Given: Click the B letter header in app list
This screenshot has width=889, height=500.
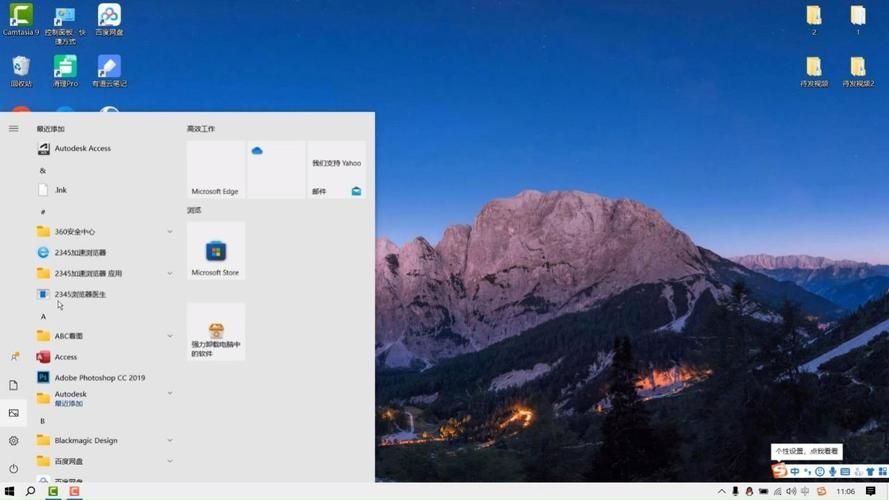Looking at the screenshot, I should pyautogui.click(x=43, y=421).
